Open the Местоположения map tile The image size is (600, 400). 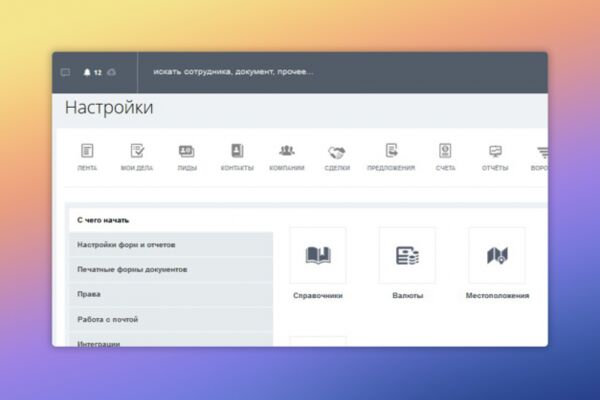pos(497,255)
